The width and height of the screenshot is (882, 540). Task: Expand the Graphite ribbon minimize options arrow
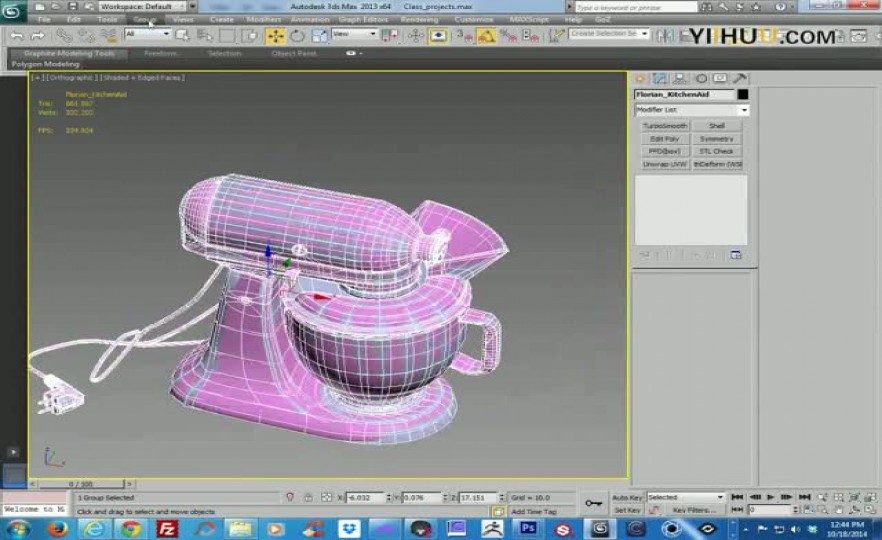(361, 53)
